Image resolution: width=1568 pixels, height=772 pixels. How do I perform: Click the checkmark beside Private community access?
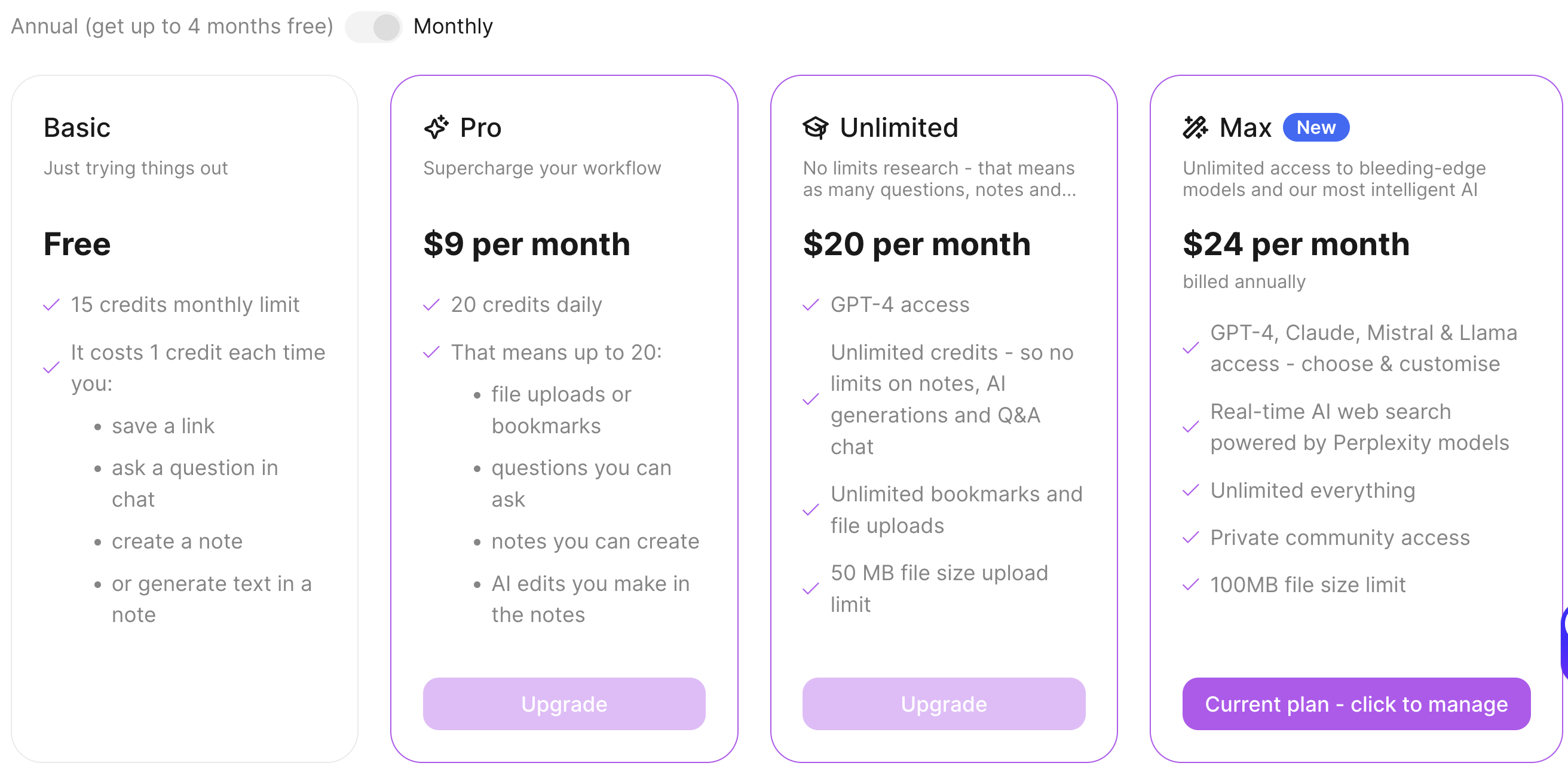[x=1190, y=538]
